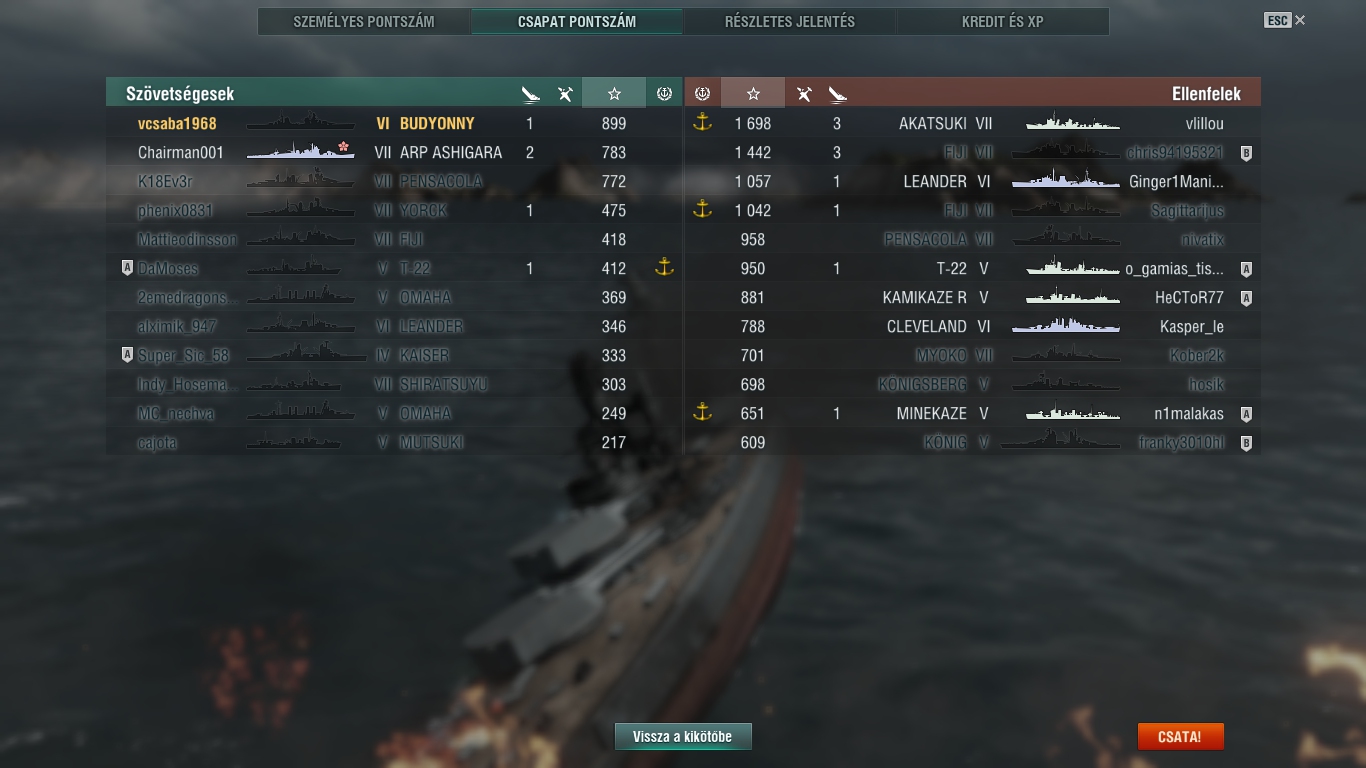This screenshot has height=768, width=1366.
Task: Click ARP Ashigara ship silhouette thumbnail
Action: tap(301, 151)
